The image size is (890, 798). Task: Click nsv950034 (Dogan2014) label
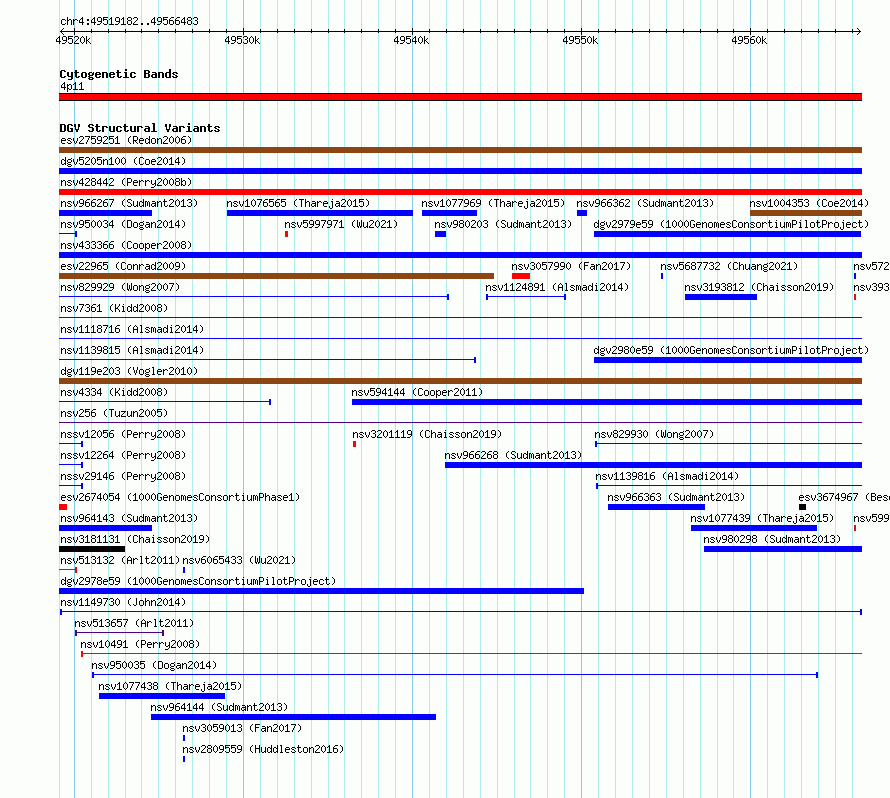pos(123,224)
